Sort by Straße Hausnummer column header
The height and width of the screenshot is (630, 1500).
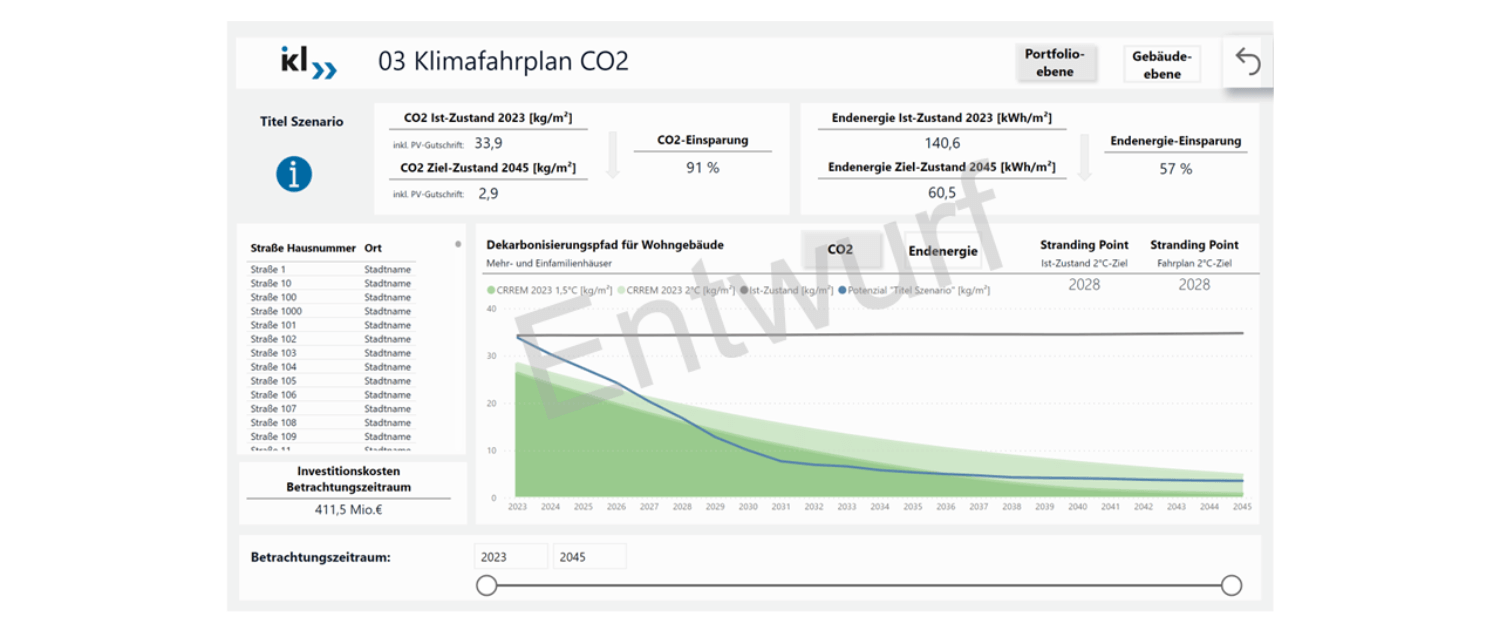click(x=296, y=248)
